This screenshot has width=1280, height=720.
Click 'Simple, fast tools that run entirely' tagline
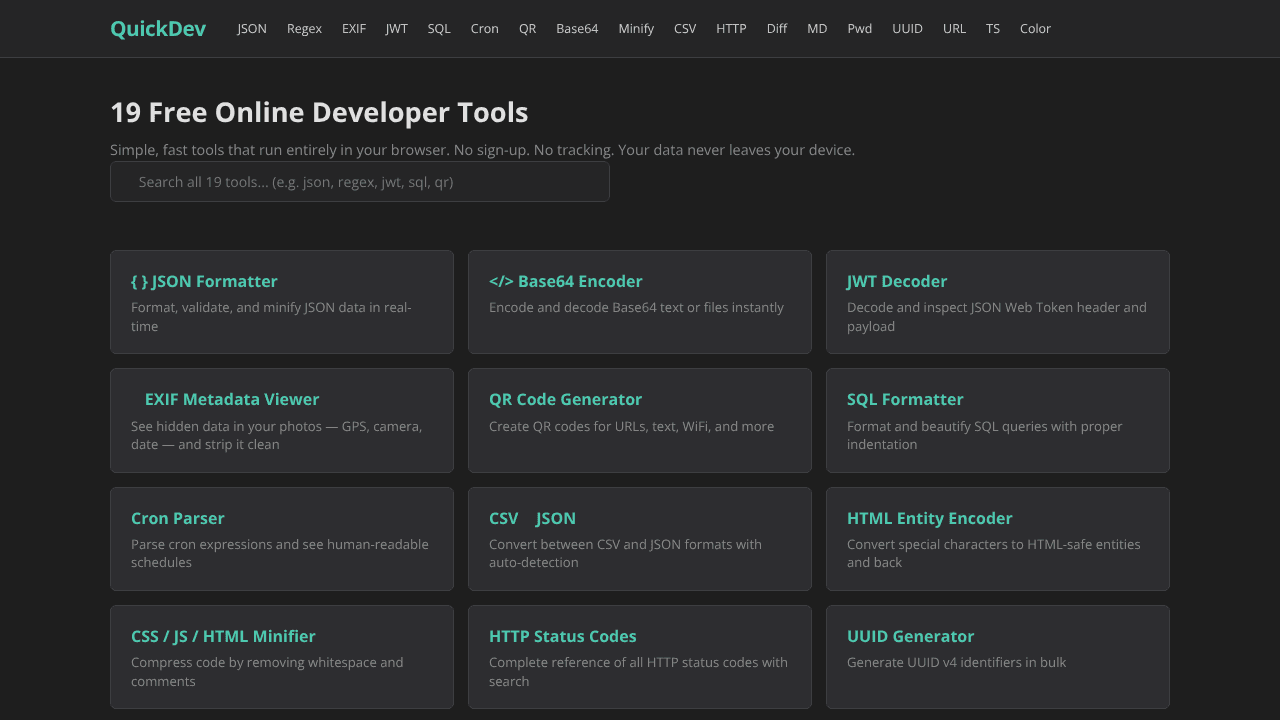click(482, 150)
